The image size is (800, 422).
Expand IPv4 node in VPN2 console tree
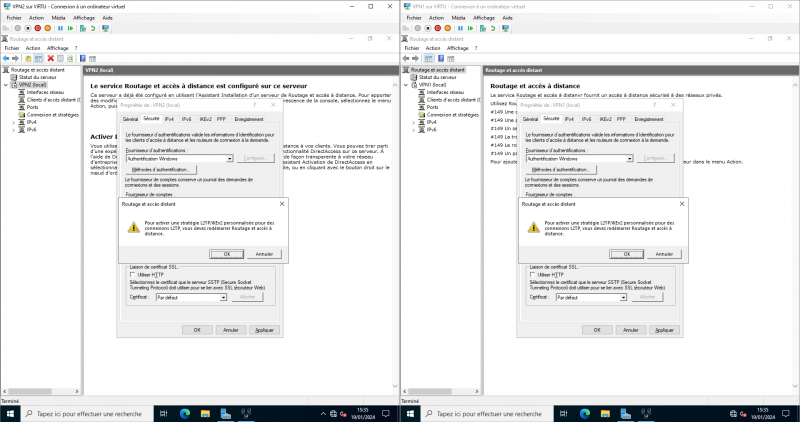(14, 122)
